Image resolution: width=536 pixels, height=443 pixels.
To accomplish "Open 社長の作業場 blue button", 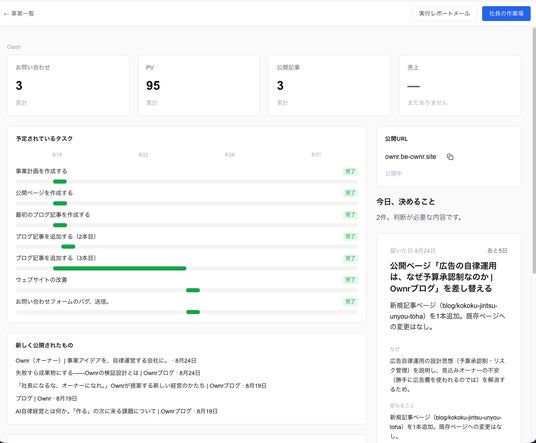I will pos(506,14).
